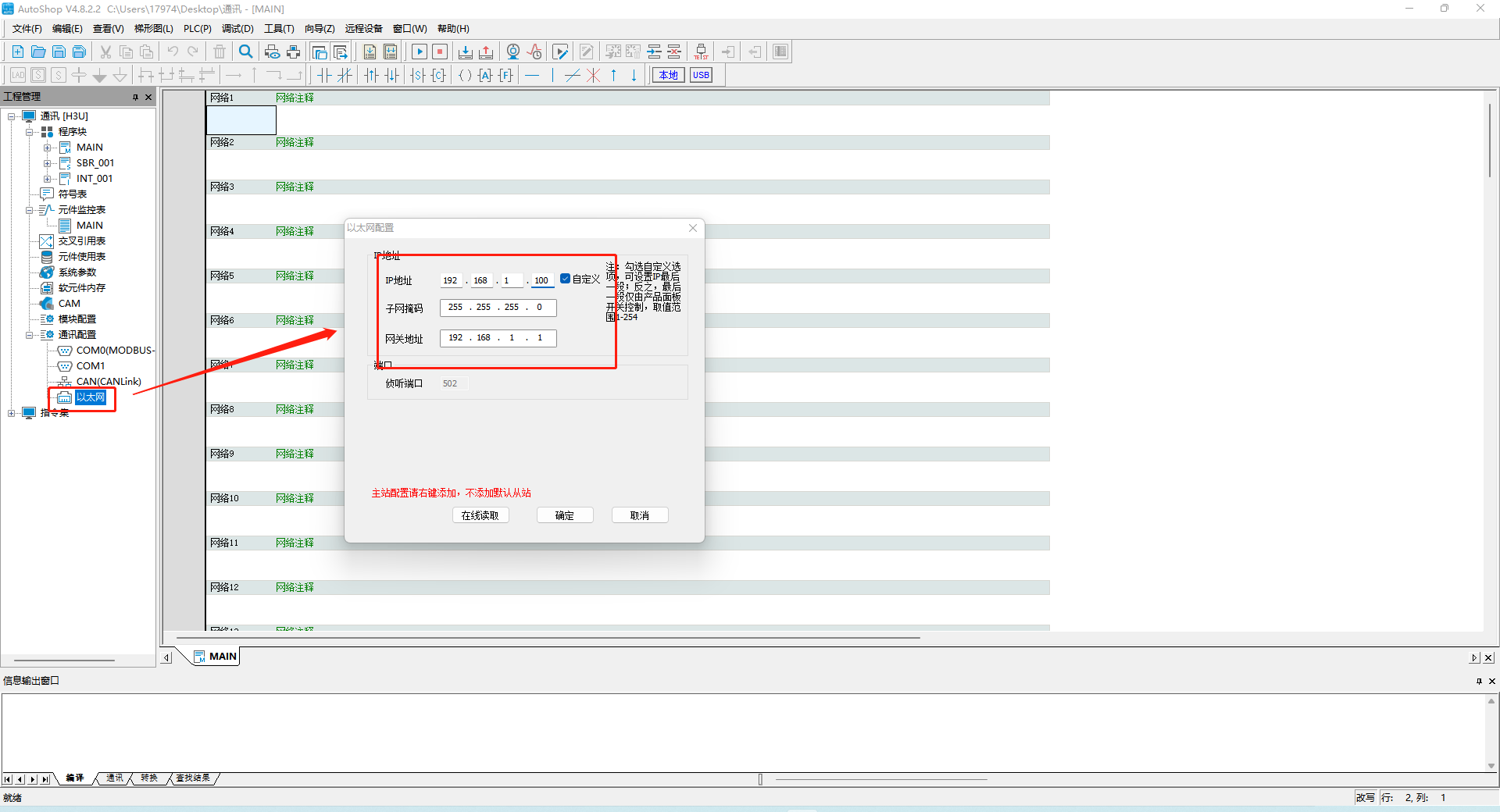1500x812 pixels.
Task: Toggle the USB connection button
Action: tap(701, 75)
